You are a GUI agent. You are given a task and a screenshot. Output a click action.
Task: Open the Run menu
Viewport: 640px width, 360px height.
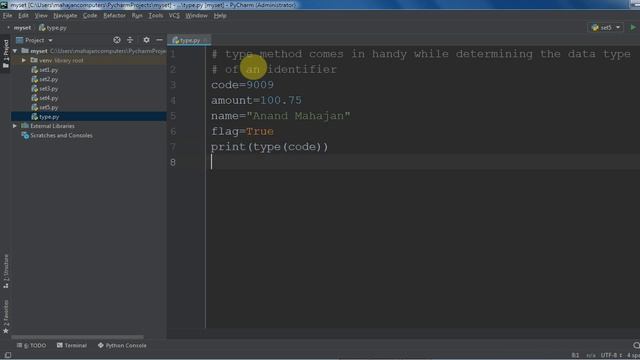137,16
